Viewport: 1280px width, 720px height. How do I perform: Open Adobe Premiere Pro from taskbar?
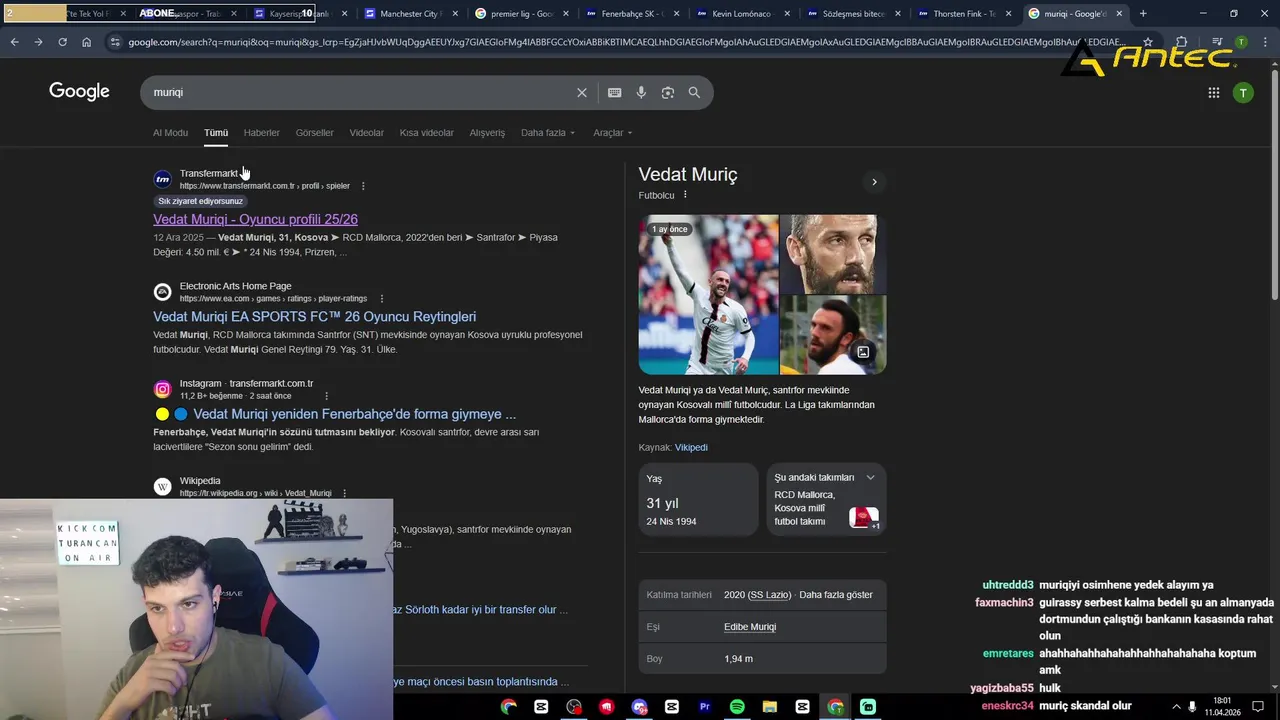[704, 707]
